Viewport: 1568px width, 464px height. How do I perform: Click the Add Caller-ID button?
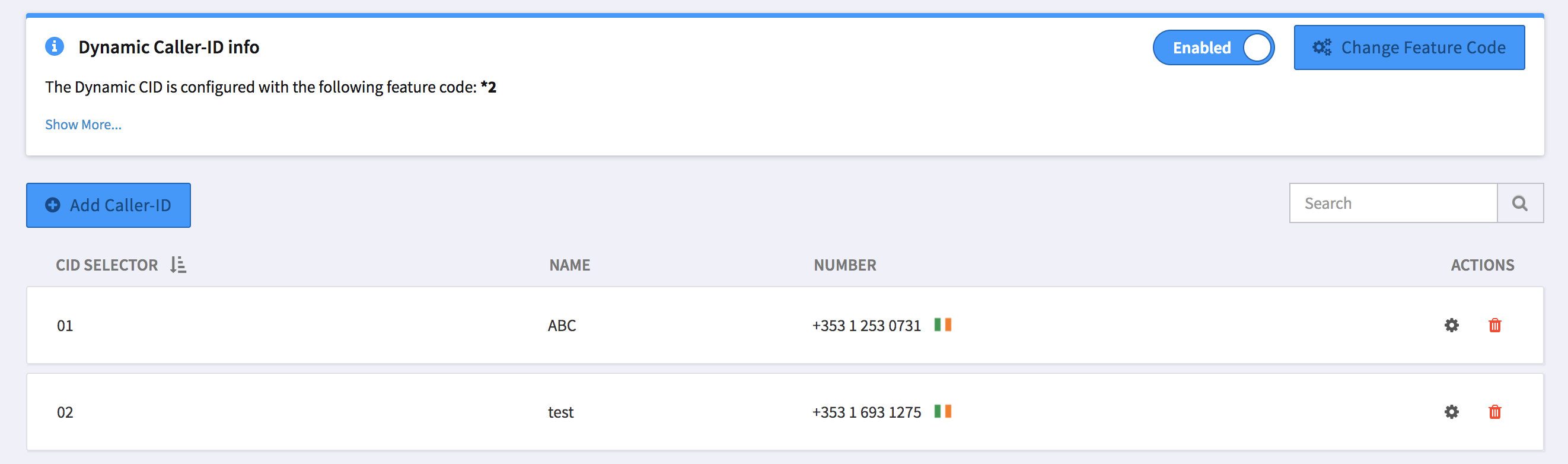pos(109,205)
